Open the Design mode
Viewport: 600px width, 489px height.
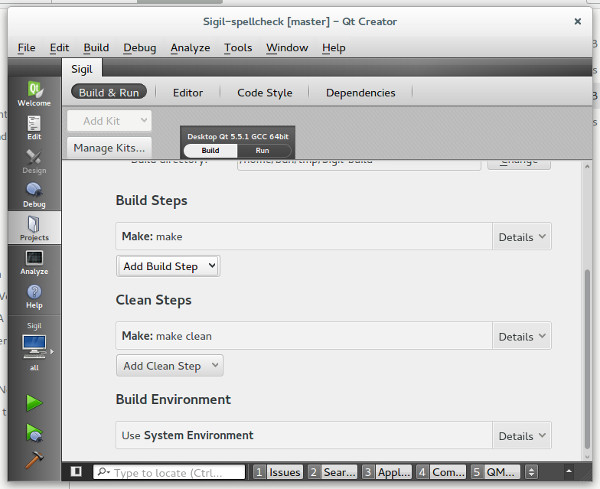34,161
